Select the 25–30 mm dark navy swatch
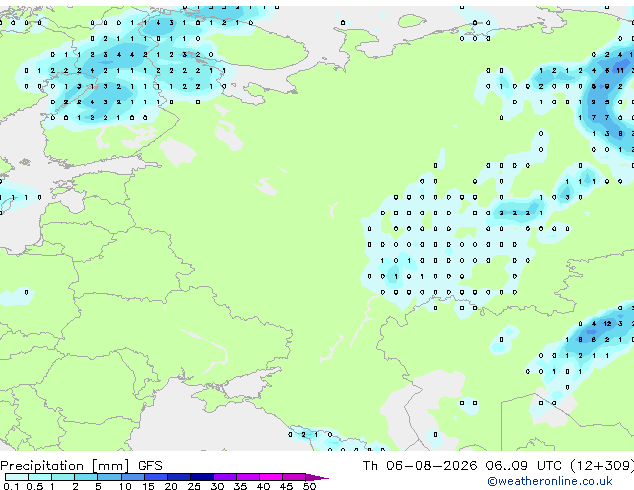 (202, 477)
